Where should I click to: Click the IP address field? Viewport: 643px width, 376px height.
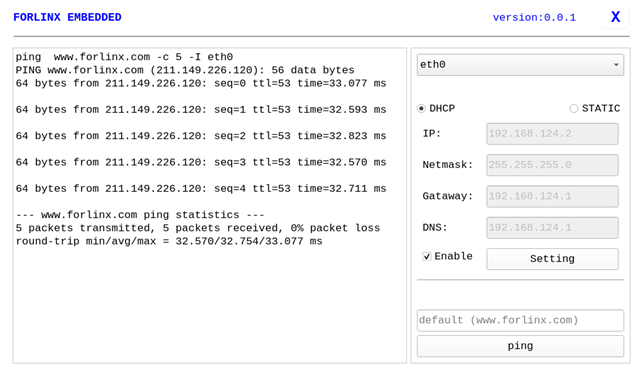552,134
